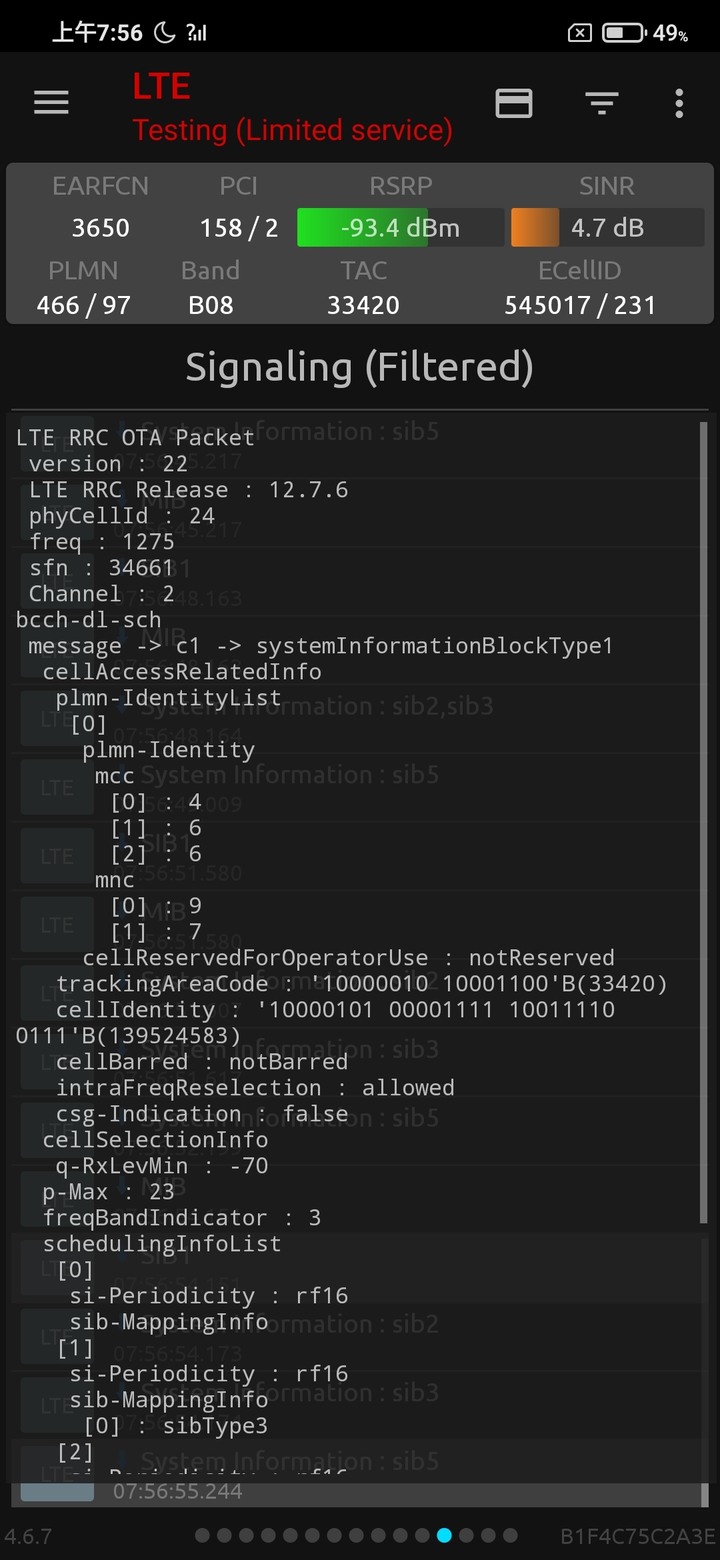Open the three-dot overflow menu
The width and height of the screenshot is (720, 1560).
pos(679,103)
